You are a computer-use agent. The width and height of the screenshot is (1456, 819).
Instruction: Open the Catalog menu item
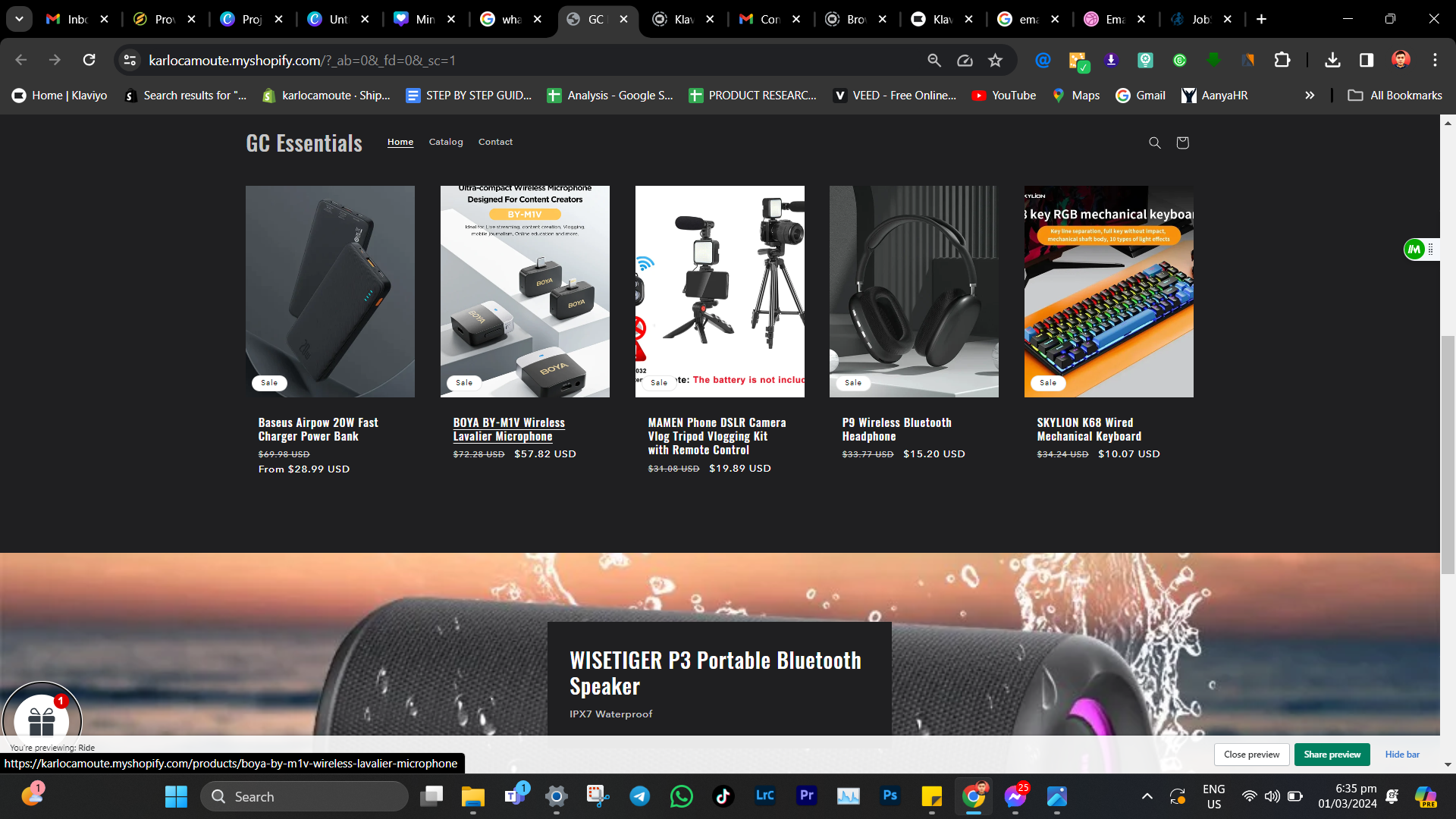(446, 142)
